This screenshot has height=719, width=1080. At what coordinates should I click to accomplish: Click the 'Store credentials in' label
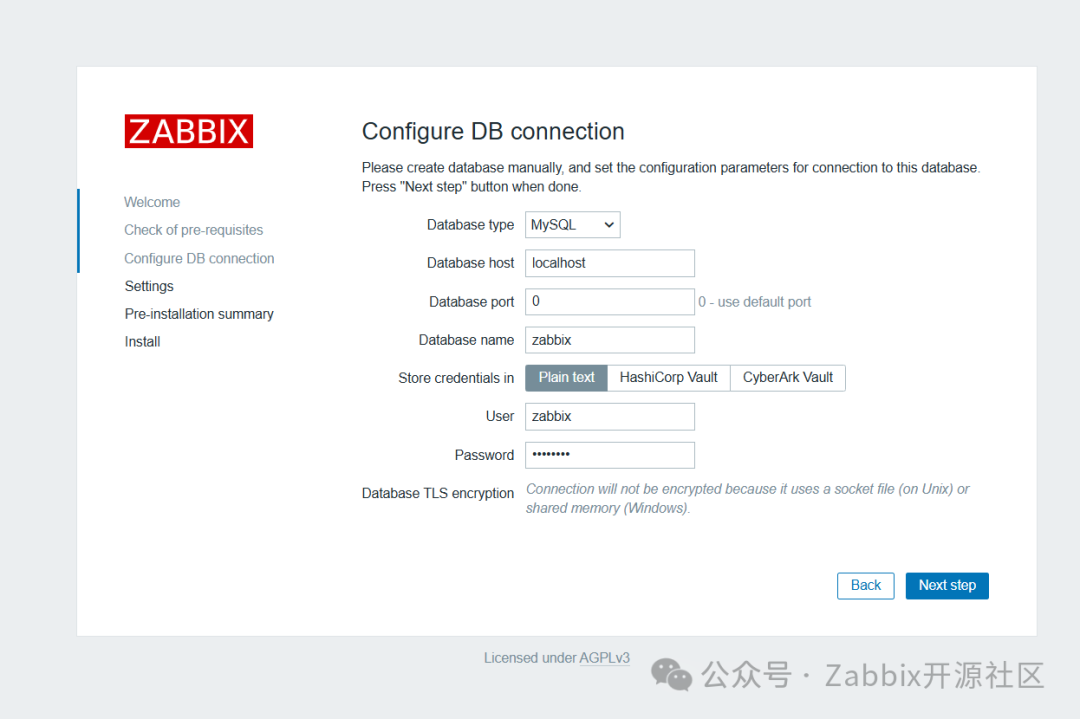click(456, 378)
